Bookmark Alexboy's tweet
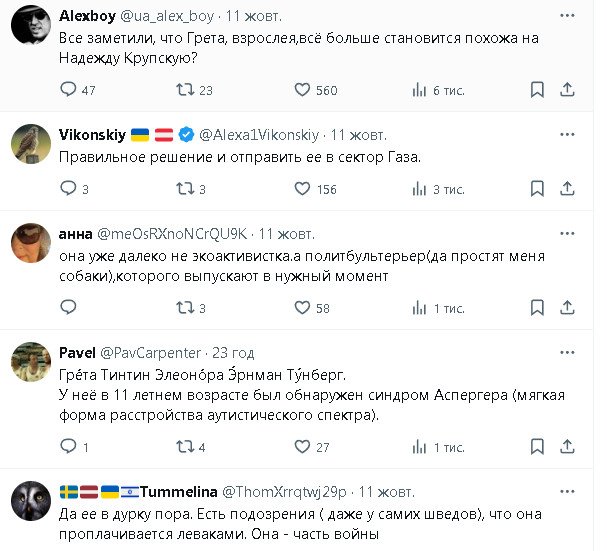Screen dimensions: 607x551 [537, 91]
